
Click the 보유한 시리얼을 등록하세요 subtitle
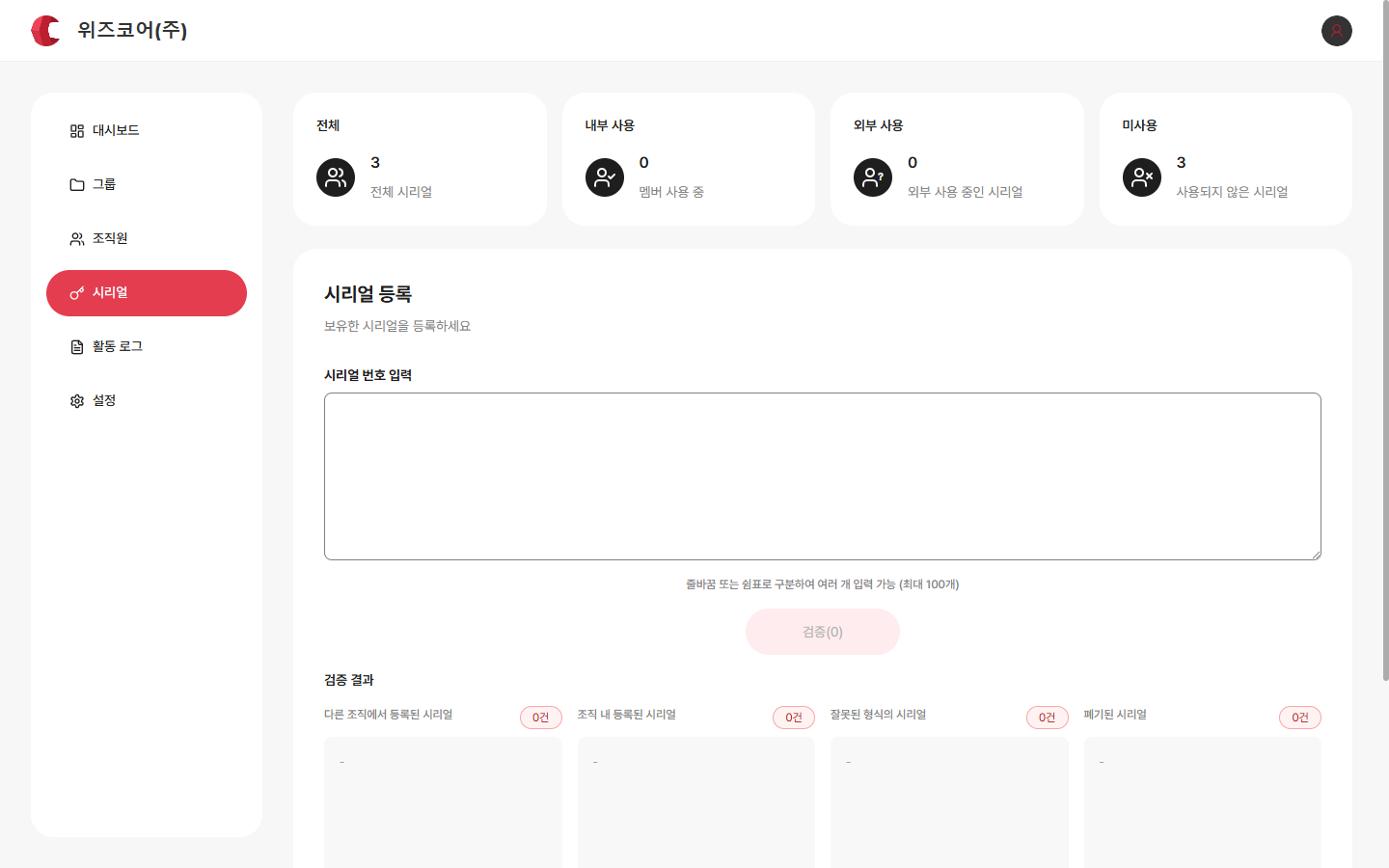(x=397, y=326)
